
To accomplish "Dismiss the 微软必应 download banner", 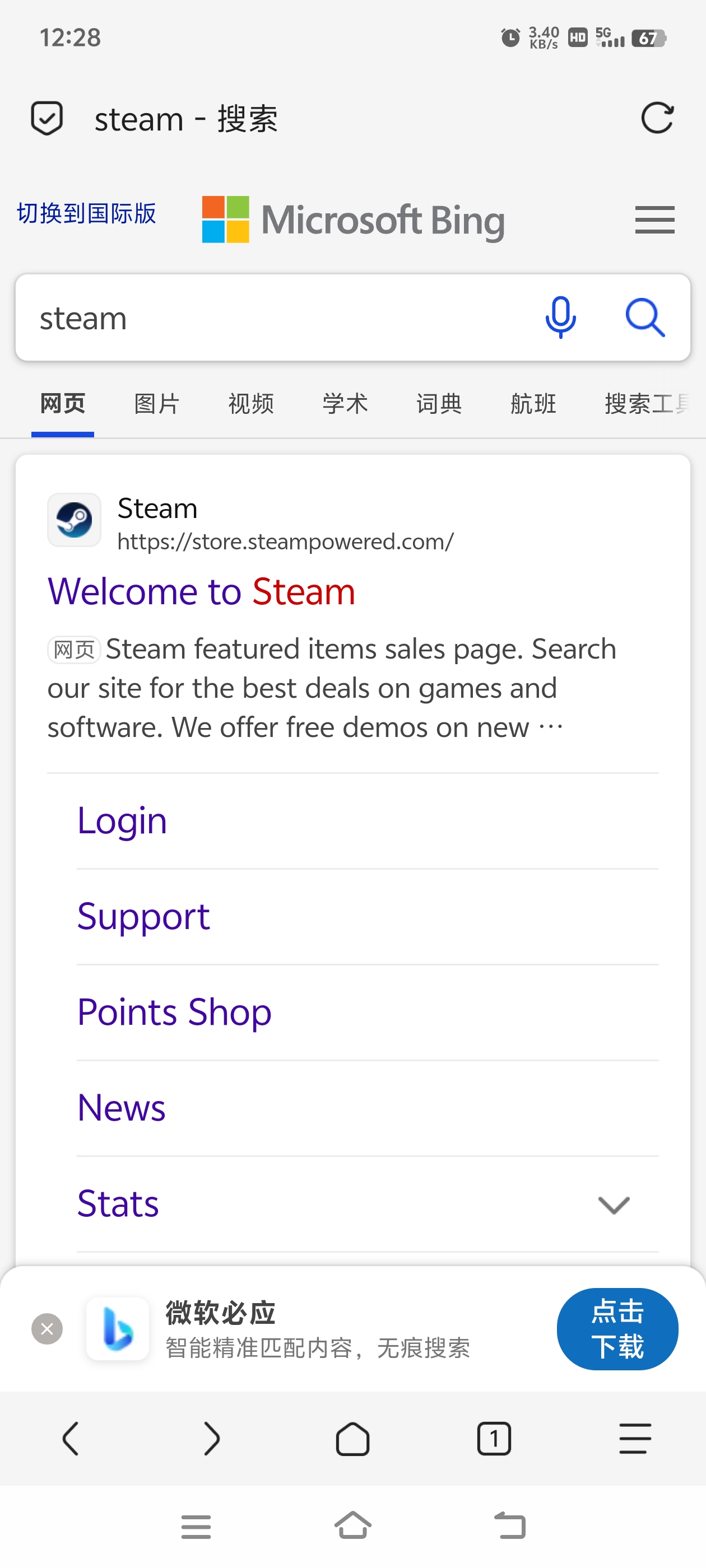I will [47, 1329].
